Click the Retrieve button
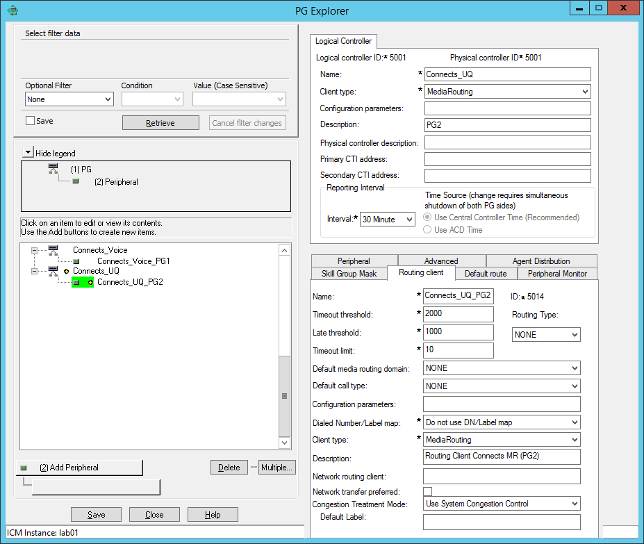 pos(161,123)
